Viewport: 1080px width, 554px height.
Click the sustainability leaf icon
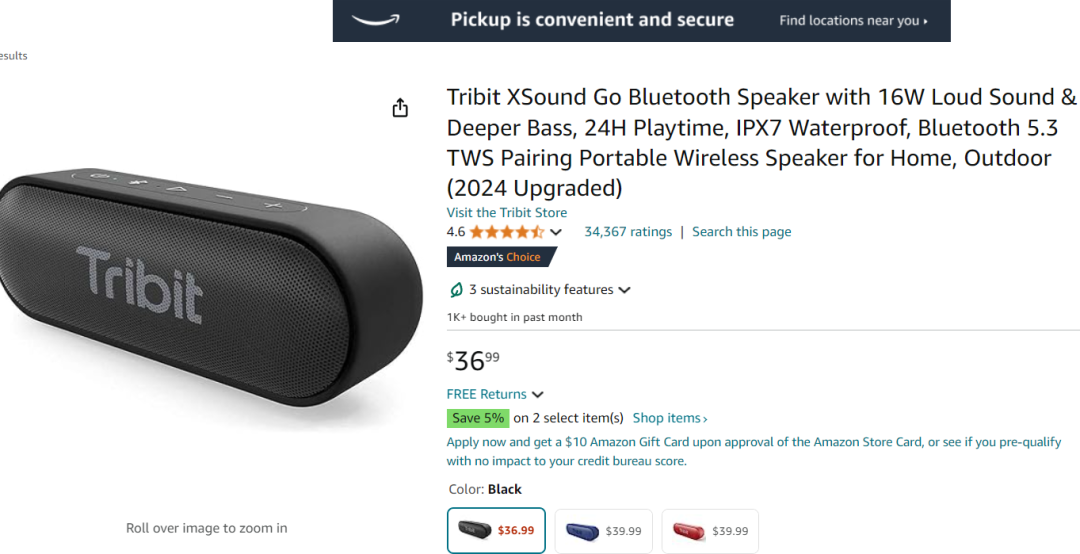tap(457, 290)
